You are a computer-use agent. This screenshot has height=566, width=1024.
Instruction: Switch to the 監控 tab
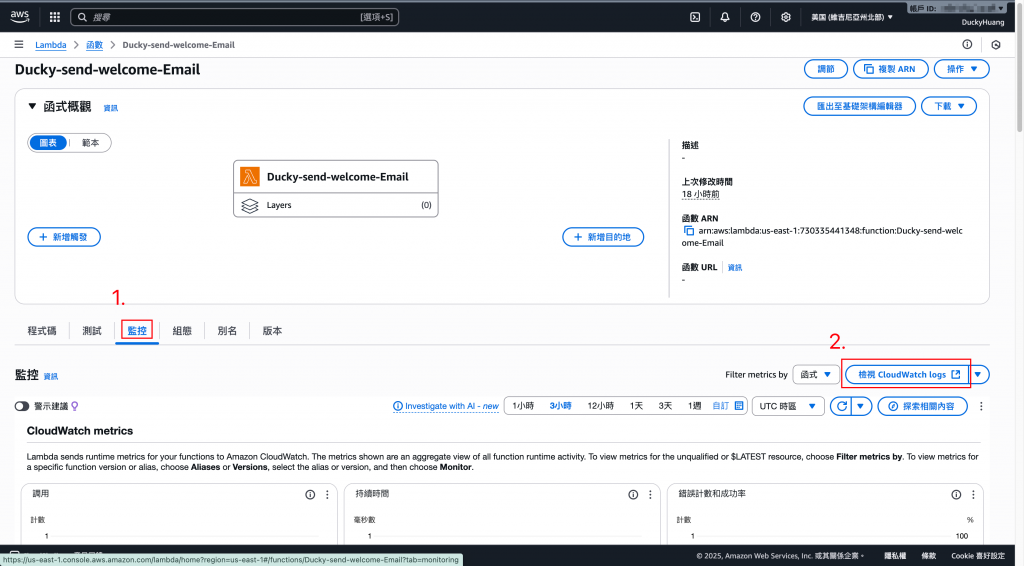[137, 331]
